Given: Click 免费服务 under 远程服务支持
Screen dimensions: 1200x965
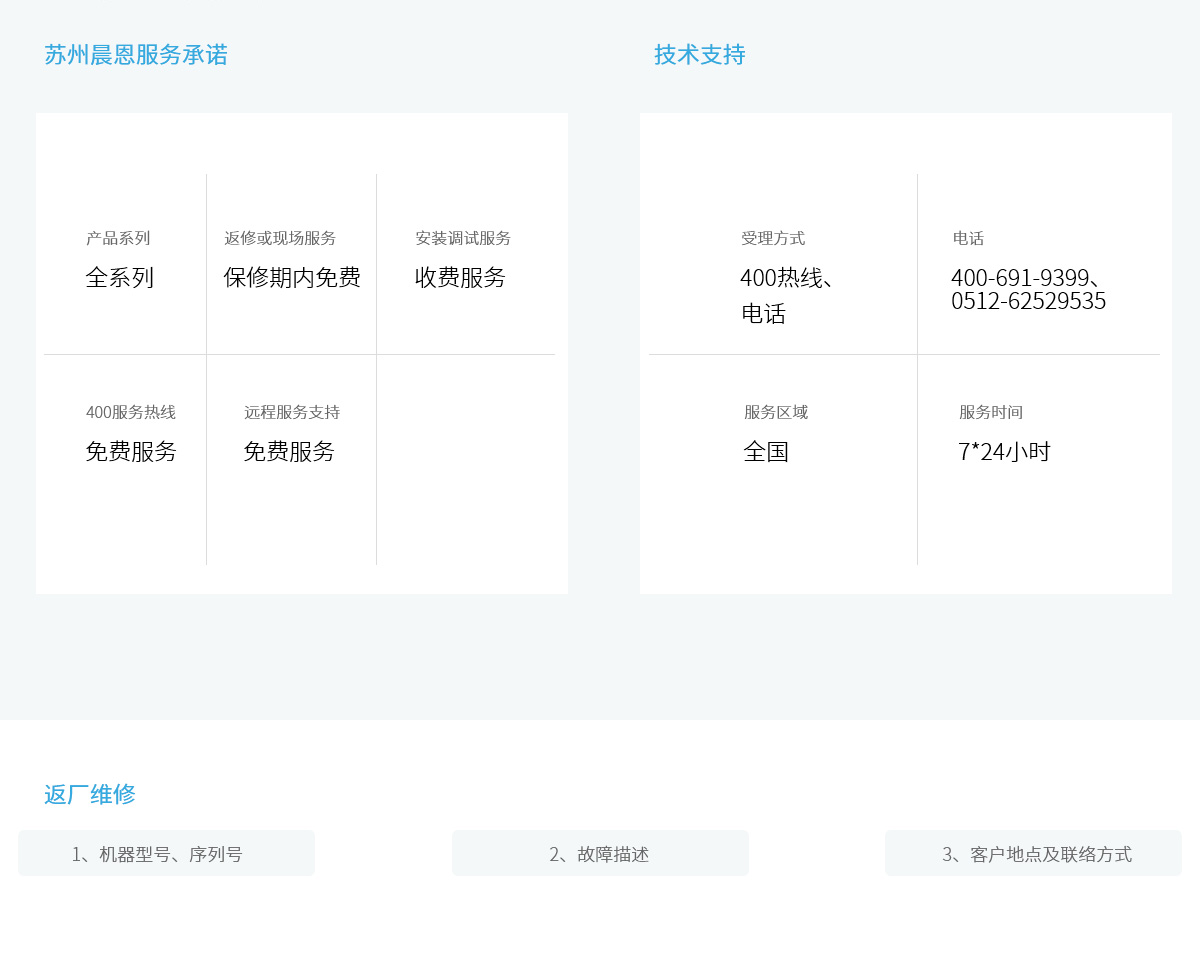Looking at the screenshot, I should (x=289, y=452).
